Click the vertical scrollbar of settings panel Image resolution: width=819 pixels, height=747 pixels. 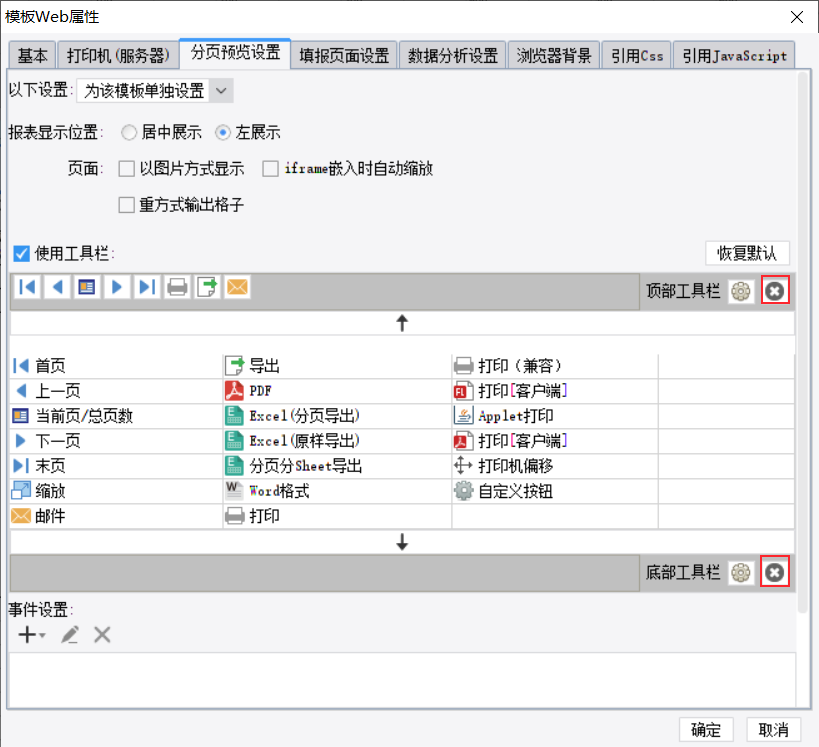[x=803, y=342]
